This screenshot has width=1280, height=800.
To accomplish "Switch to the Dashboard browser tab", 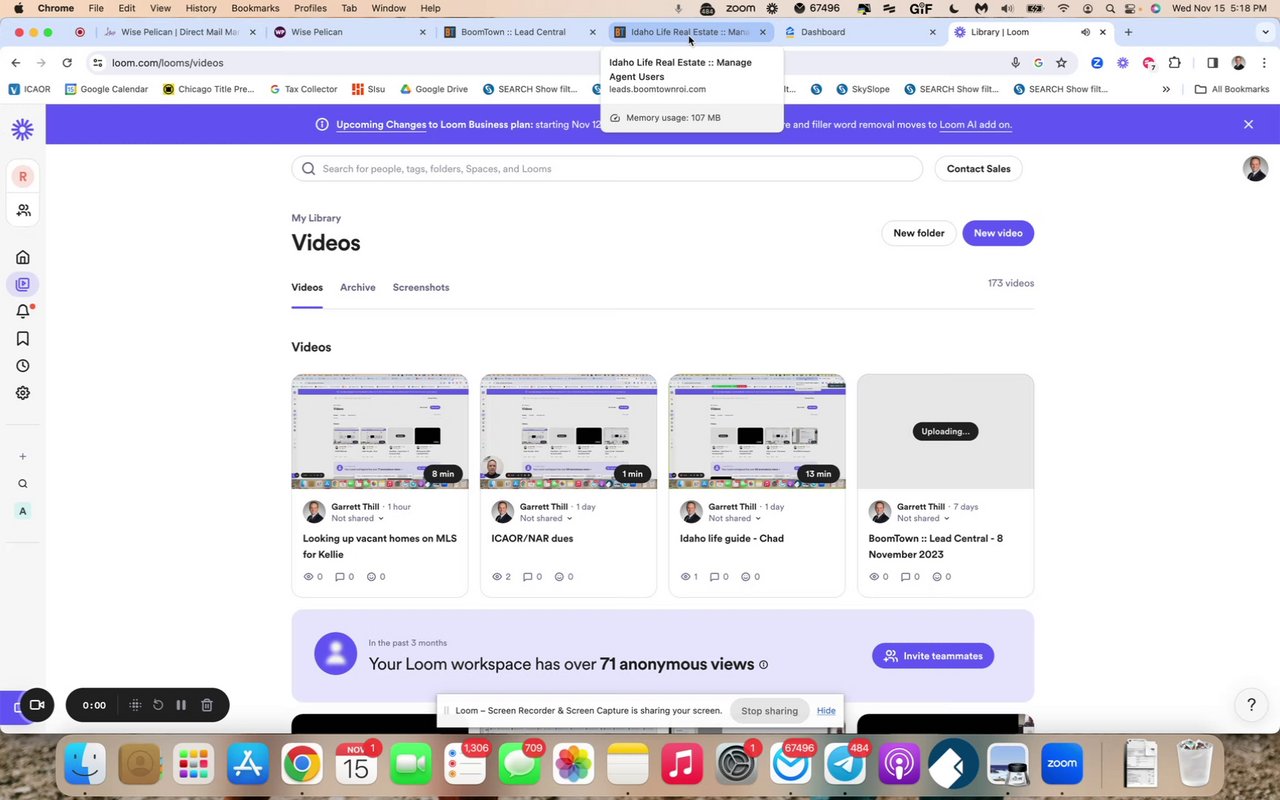I will pos(860,32).
